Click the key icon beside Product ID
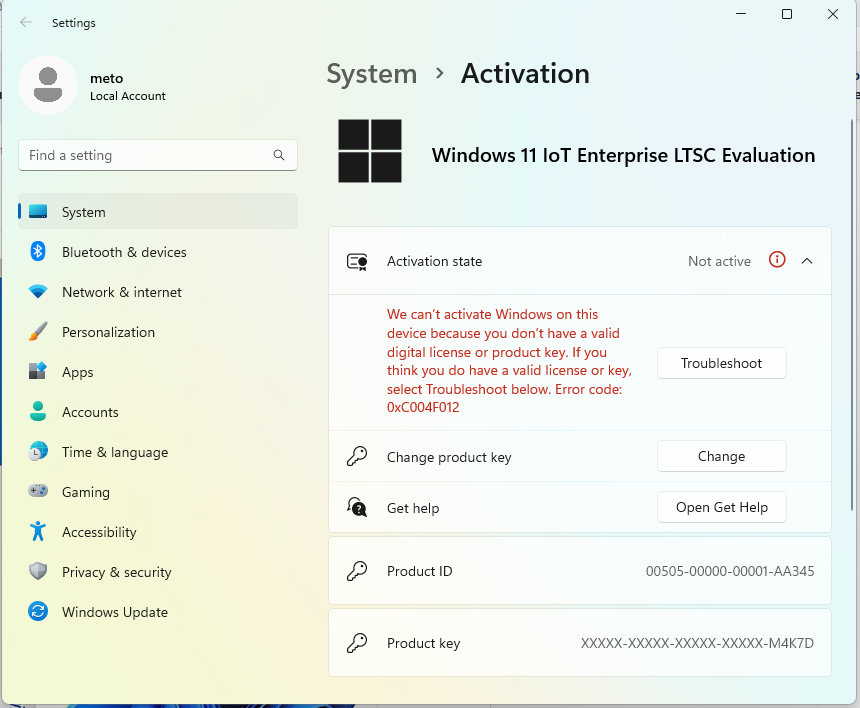The height and width of the screenshot is (708, 860). tap(357, 571)
